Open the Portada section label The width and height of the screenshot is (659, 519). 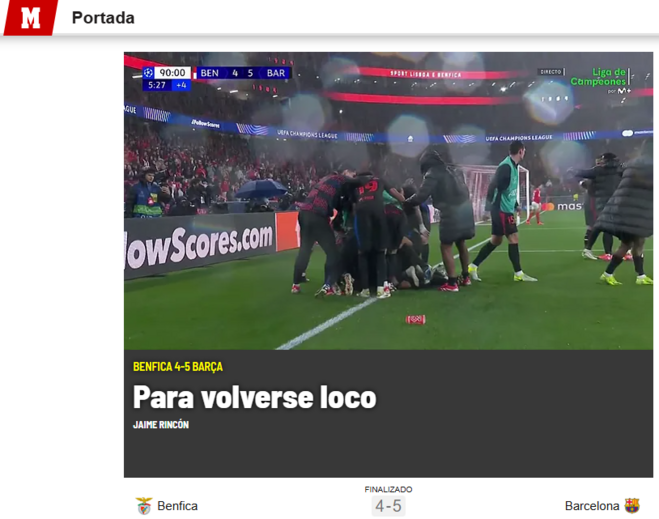(x=103, y=18)
